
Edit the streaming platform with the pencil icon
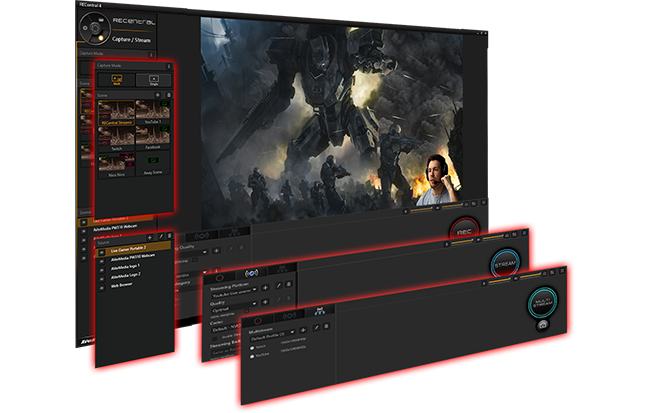tap(279, 285)
